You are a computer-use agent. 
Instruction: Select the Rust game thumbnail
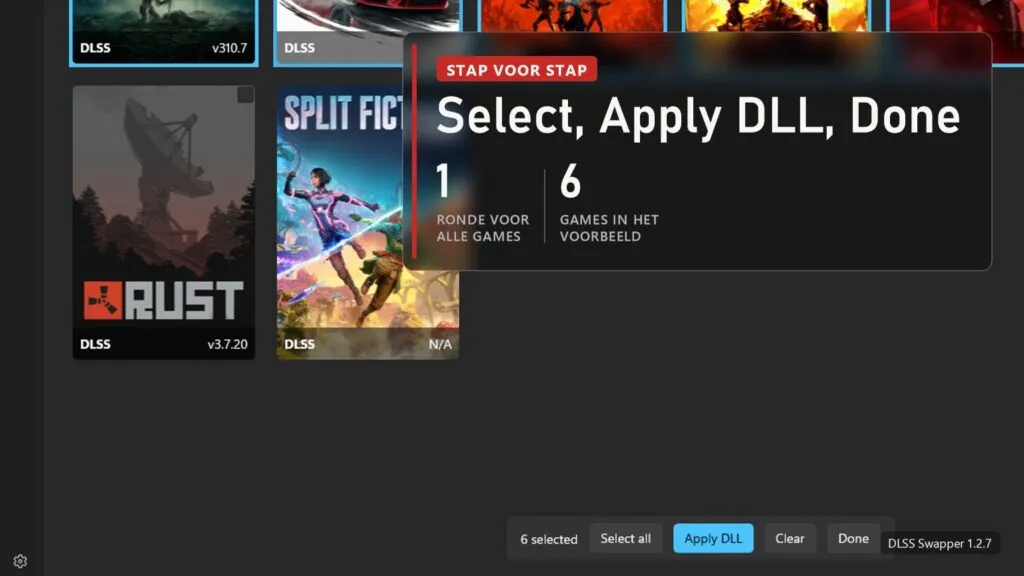[164, 222]
